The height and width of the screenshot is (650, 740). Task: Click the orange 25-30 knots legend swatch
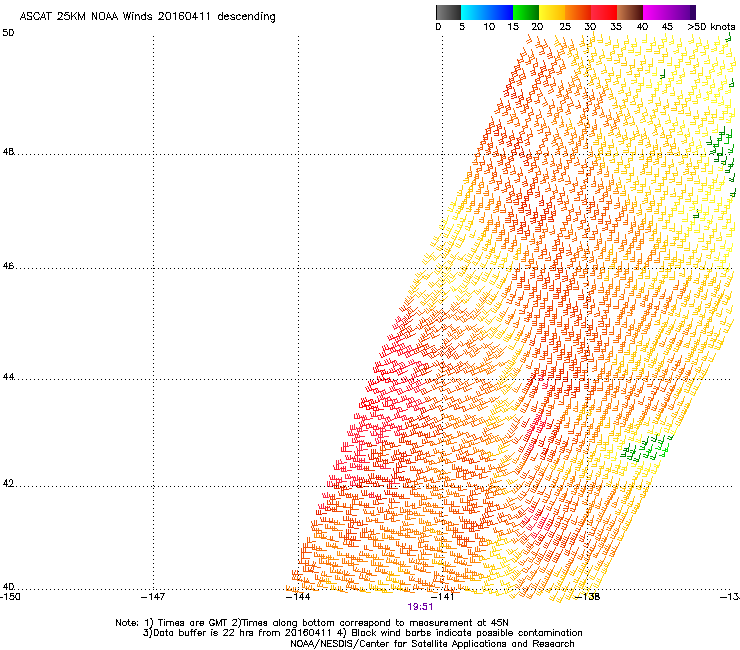[x=578, y=12]
